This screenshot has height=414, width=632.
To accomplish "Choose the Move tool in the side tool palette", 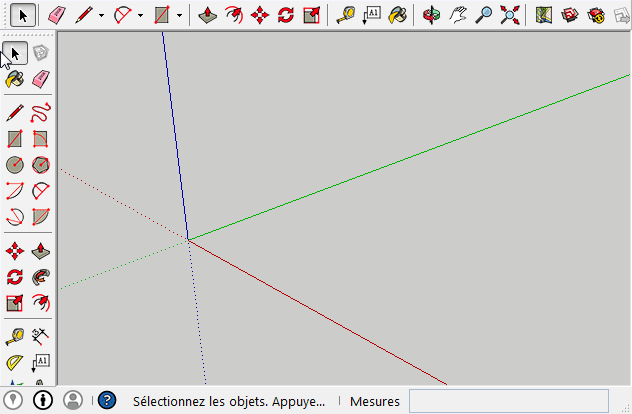I will [15, 251].
